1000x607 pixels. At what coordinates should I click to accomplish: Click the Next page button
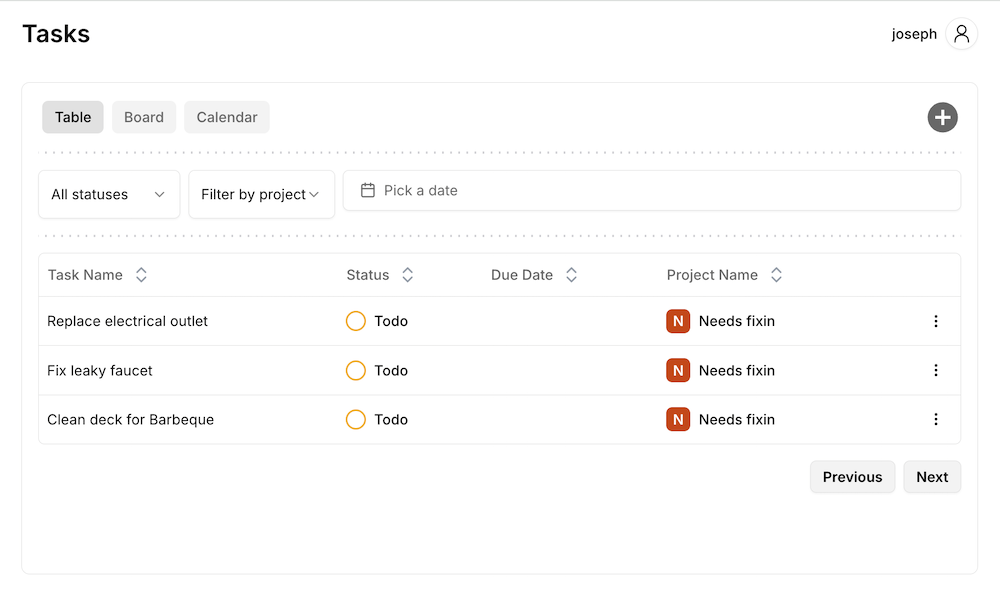coord(932,477)
